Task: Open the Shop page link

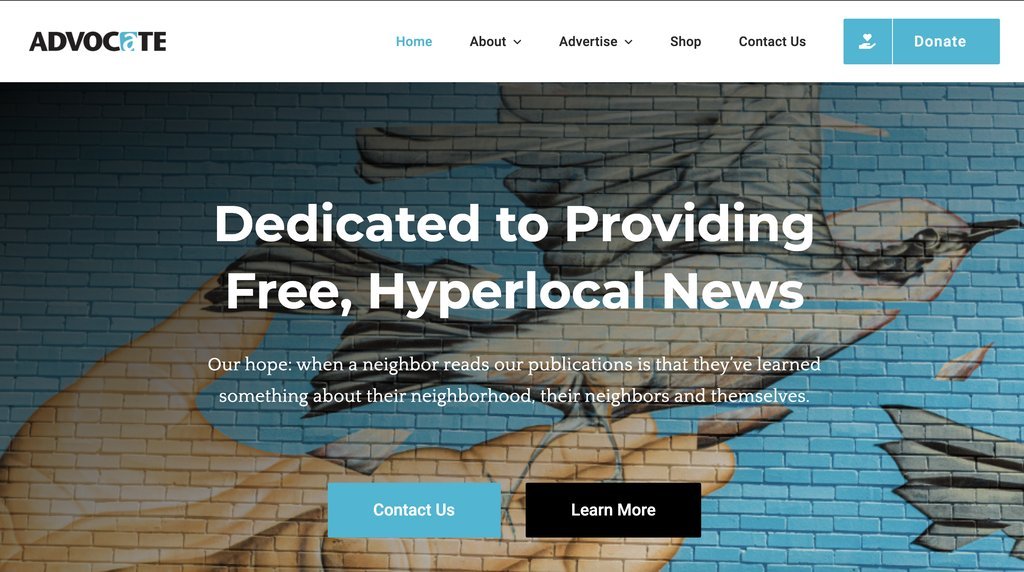Action: pyautogui.click(x=686, y=41)
